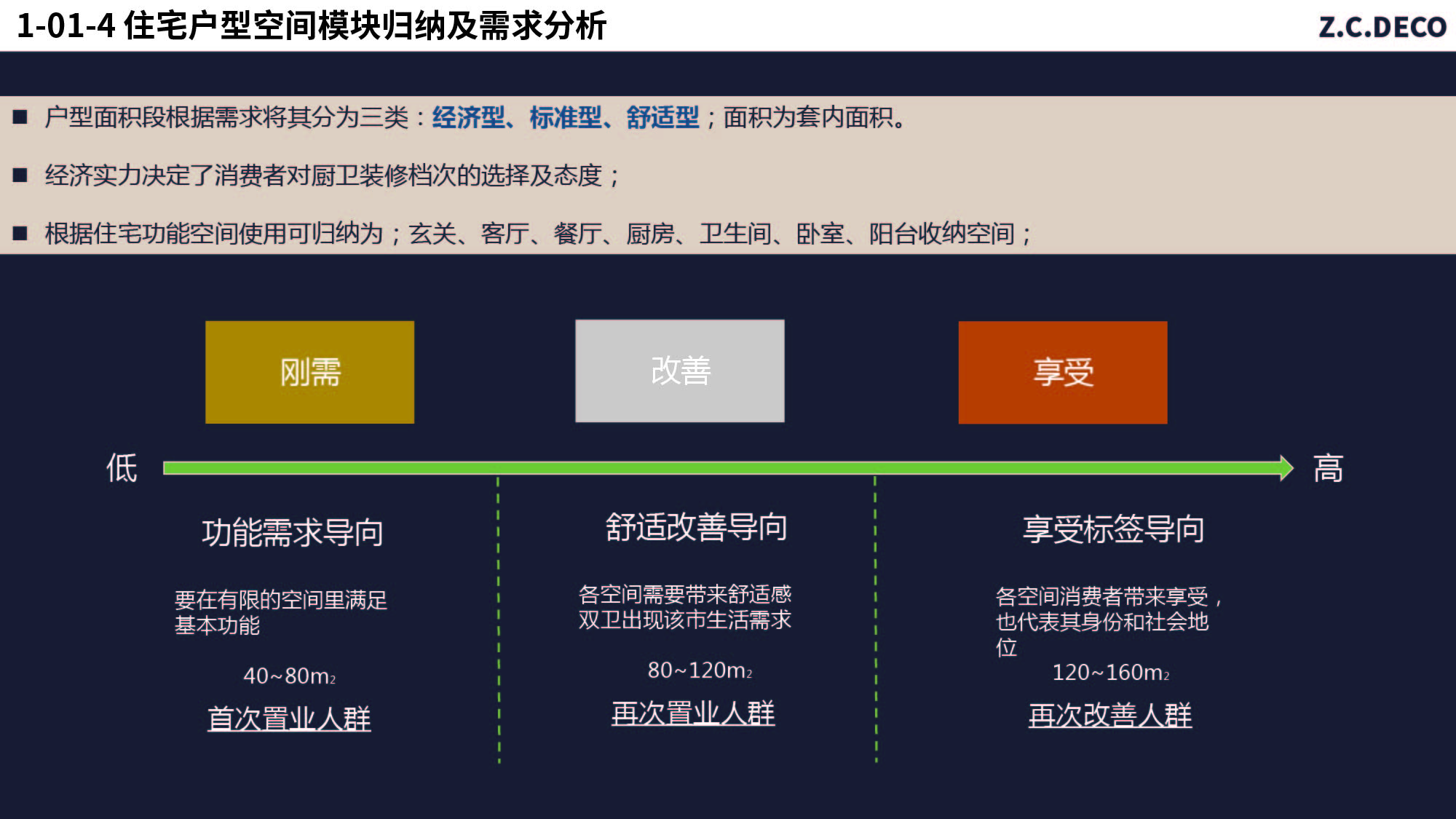Click the 再次置业人群 underlined text
The height and width of the screenshot is (819, 1456).
[692, 713]
